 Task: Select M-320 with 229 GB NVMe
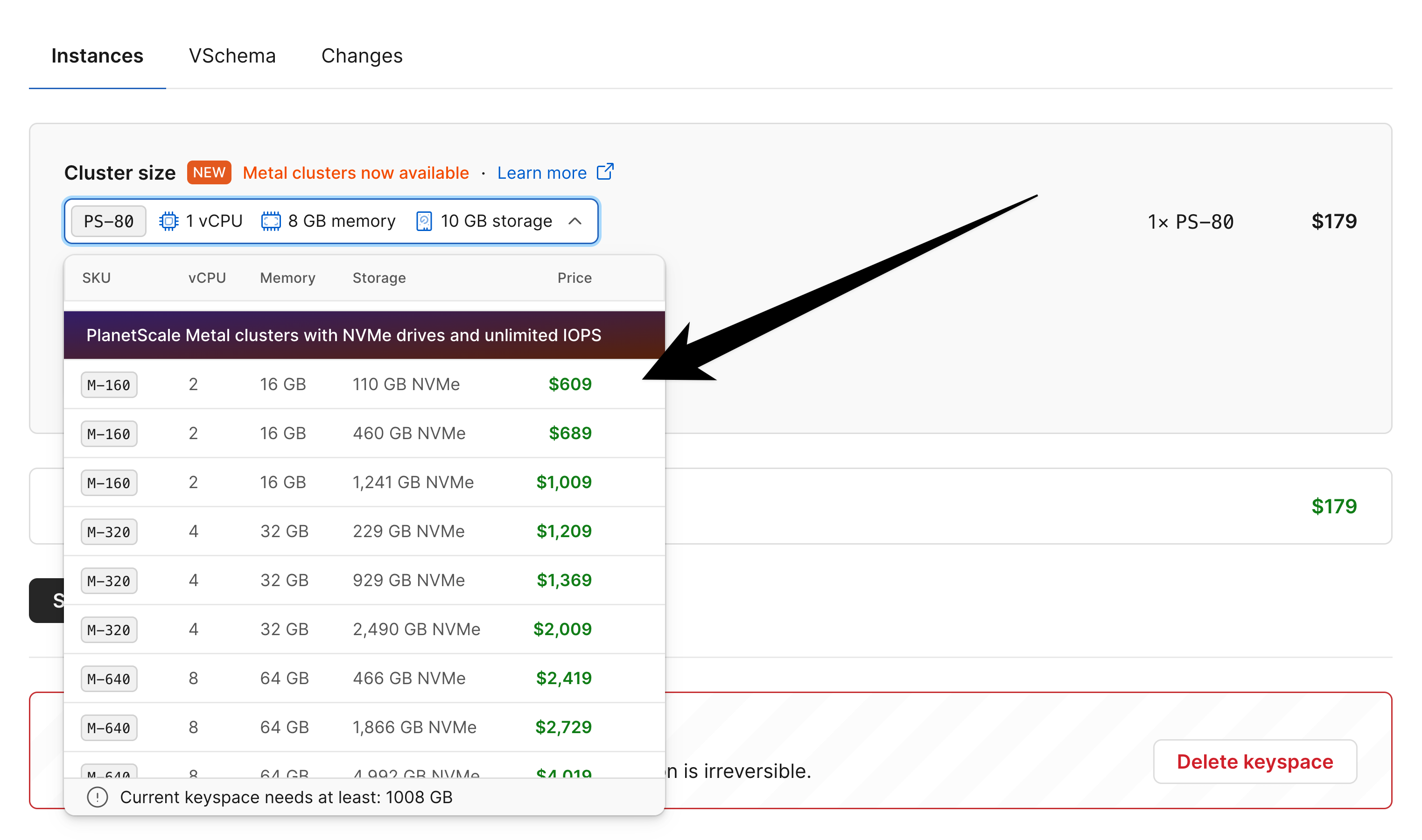coord(364,532)
